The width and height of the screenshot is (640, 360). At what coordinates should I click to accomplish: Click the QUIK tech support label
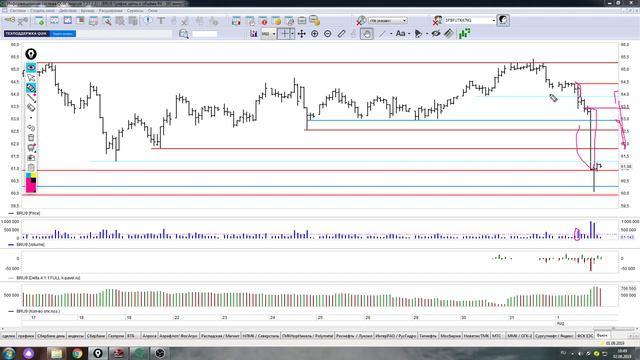26,33
